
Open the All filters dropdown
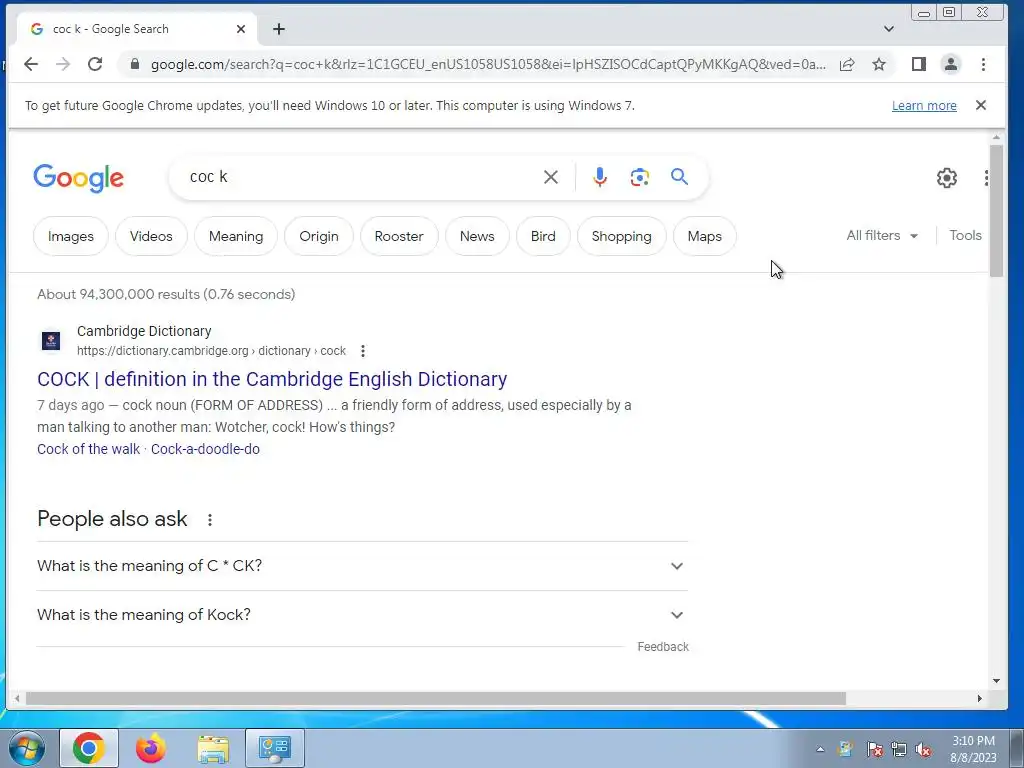(882, 236)
